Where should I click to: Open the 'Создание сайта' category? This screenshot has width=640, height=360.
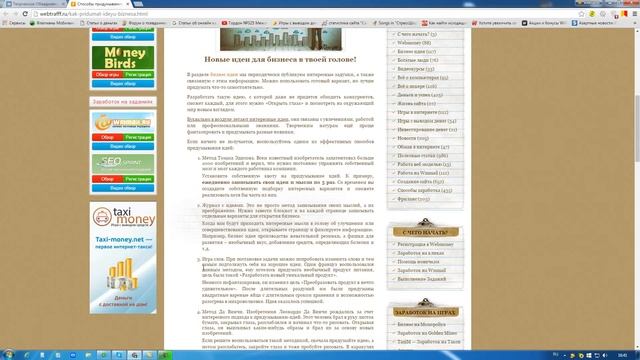(420, 182)
